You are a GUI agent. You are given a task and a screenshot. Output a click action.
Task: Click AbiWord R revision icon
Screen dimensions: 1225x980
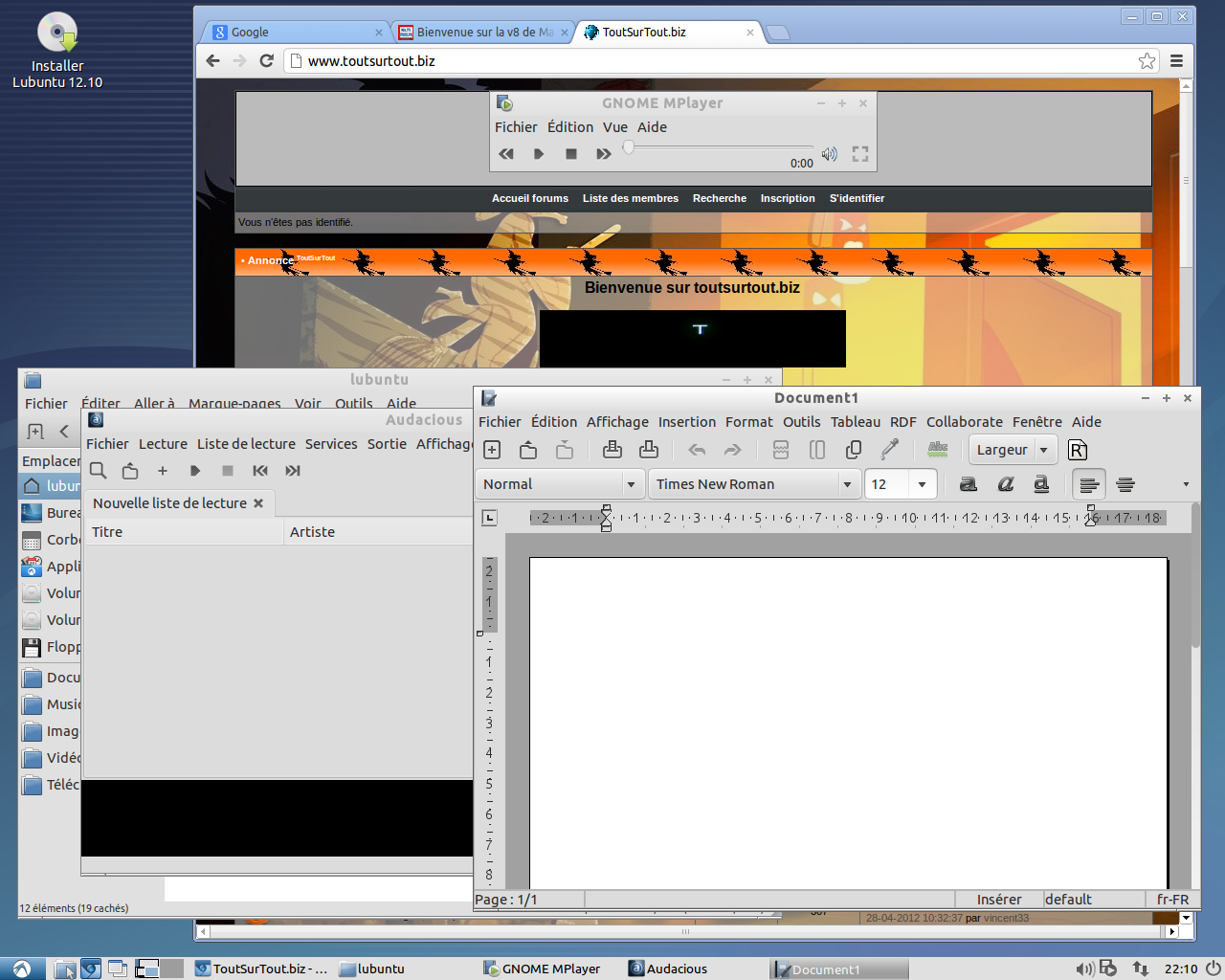point(1078,450)
